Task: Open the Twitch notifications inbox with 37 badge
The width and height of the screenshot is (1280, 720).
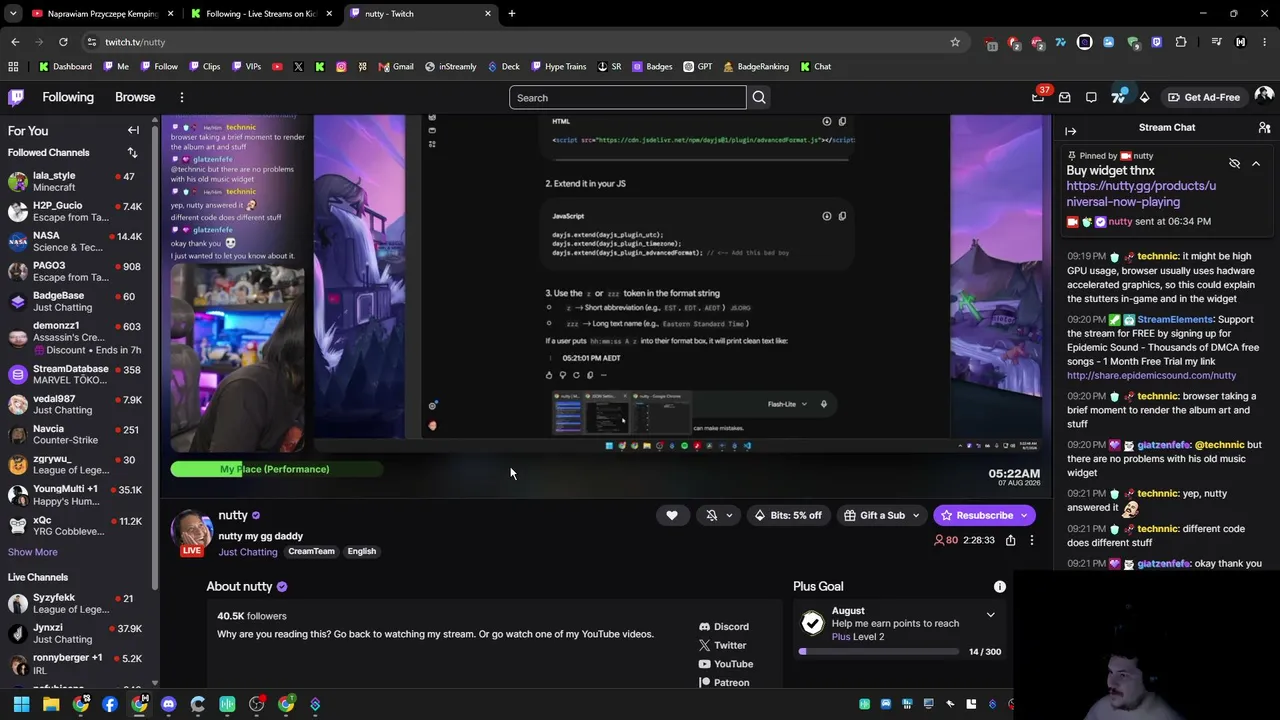Action: coord(1038,97)
